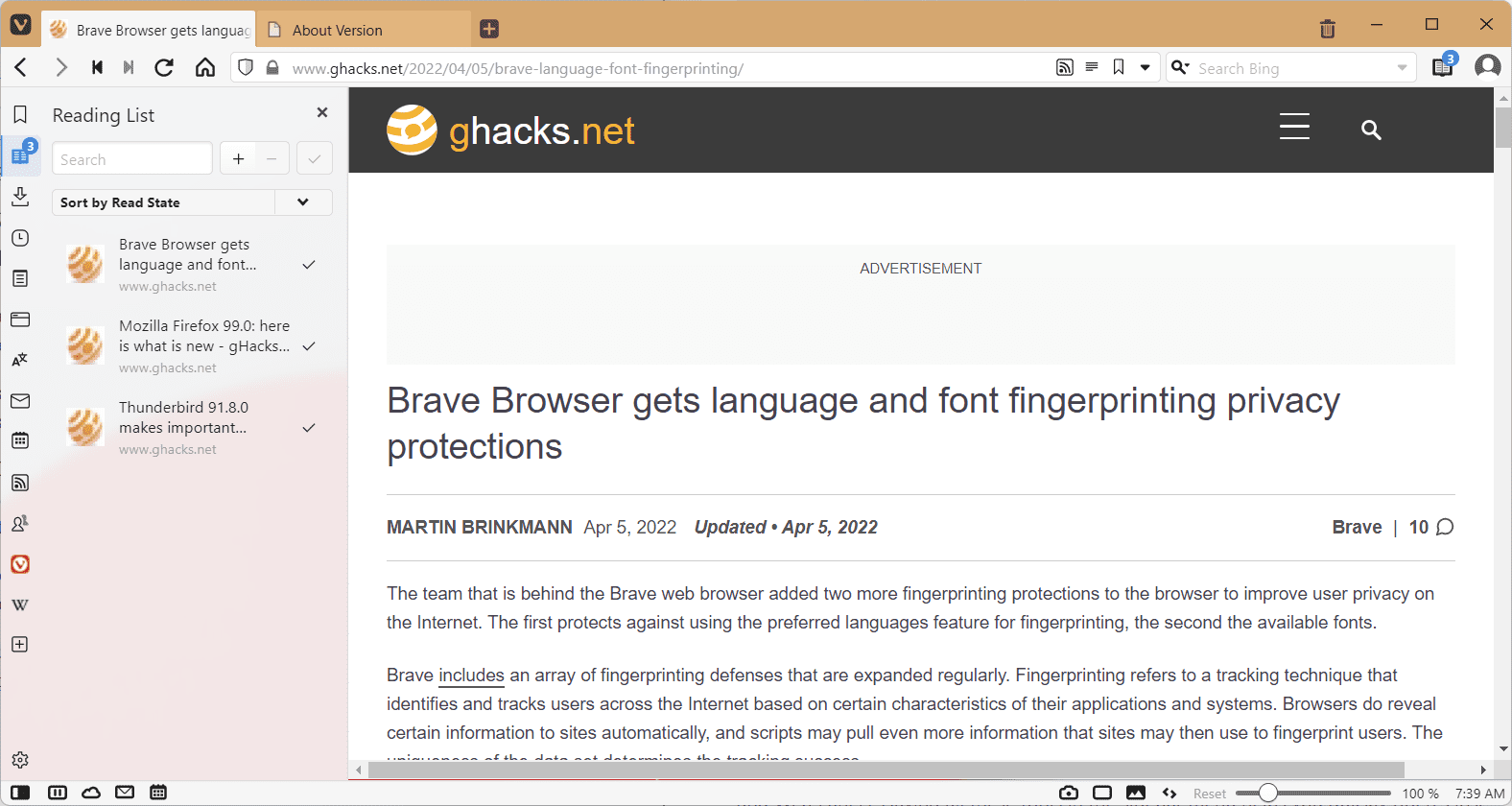Open the Translate panel

(20, 360)
